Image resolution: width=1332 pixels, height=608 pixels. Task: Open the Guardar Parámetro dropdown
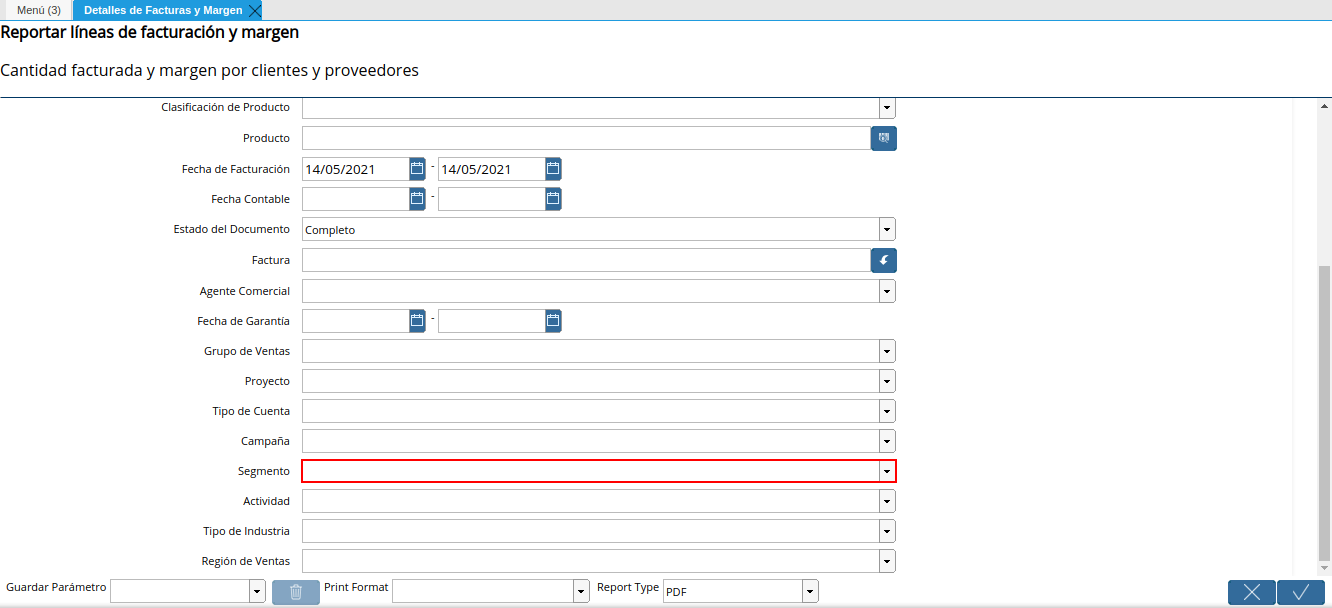(257, 592)
